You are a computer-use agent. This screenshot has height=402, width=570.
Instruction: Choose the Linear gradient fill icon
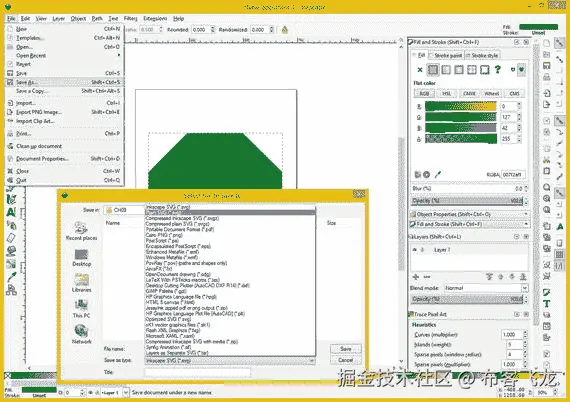[446, 69]
